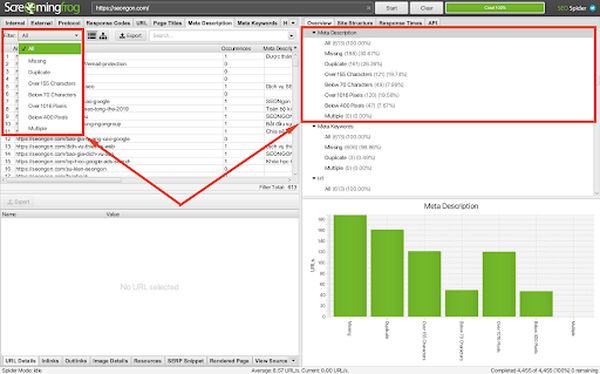600x374 pixels.
Task: Open the Protocol tab
Action: coord(69,23)
